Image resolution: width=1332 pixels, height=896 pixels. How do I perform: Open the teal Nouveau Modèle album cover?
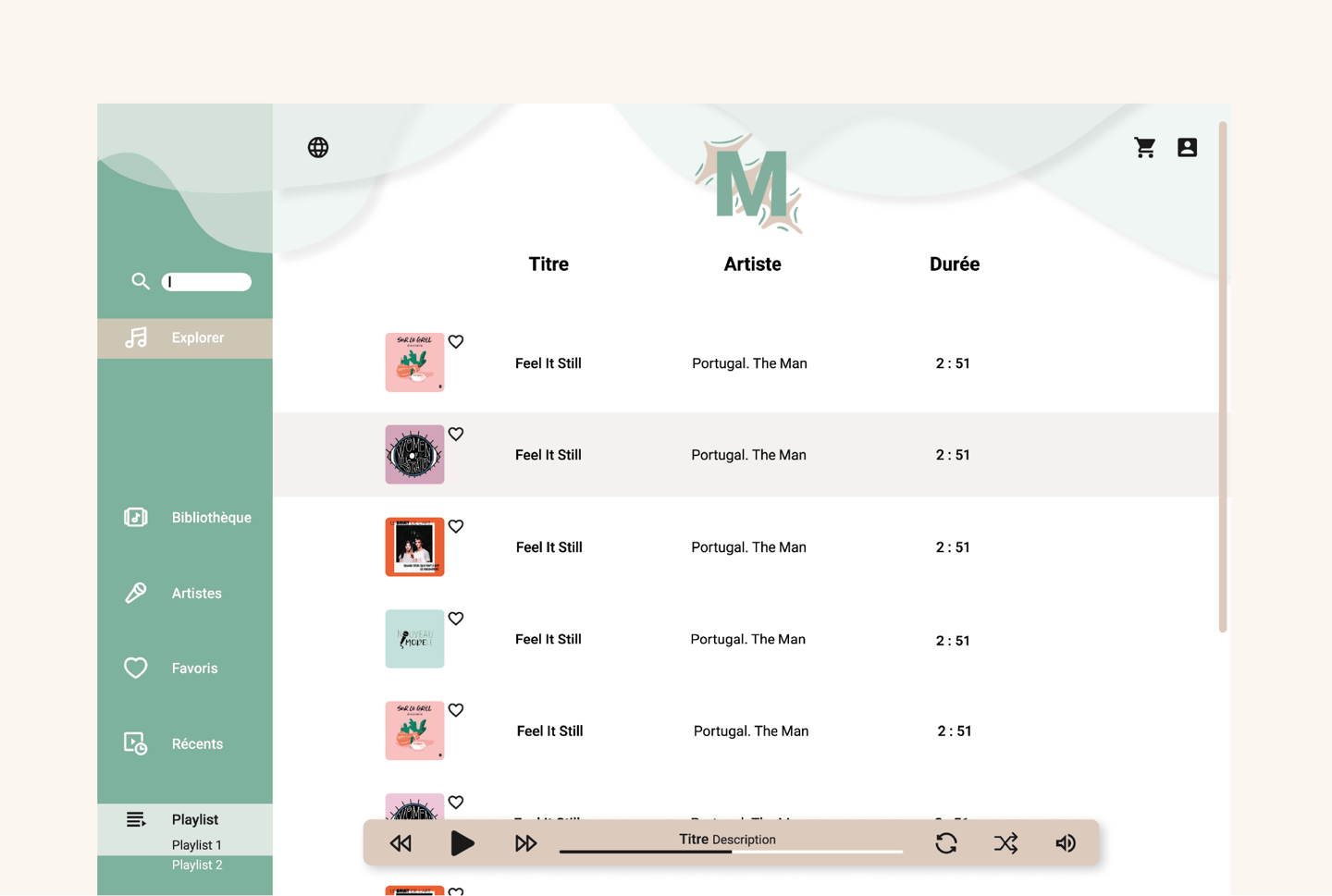[x=414, y=639]
